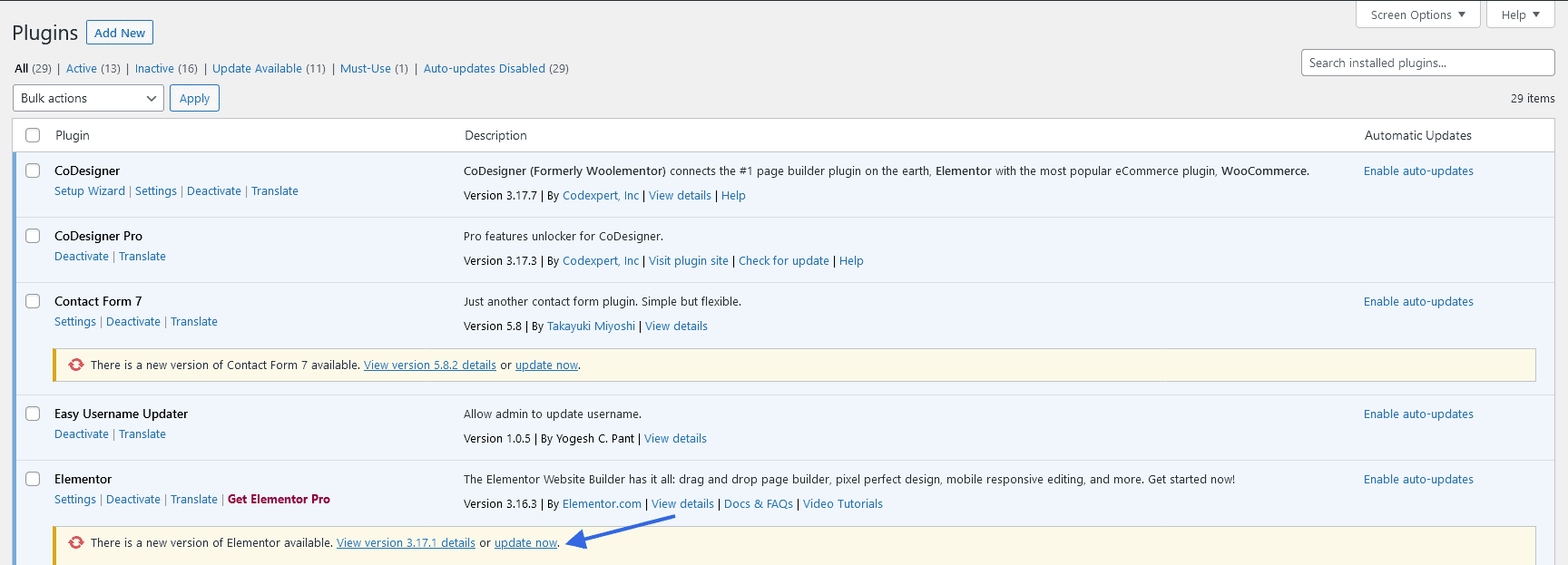The image size is (1568, 565).
Task: Check the CoDesigner plugin checkbox
Action: (33, 170)
